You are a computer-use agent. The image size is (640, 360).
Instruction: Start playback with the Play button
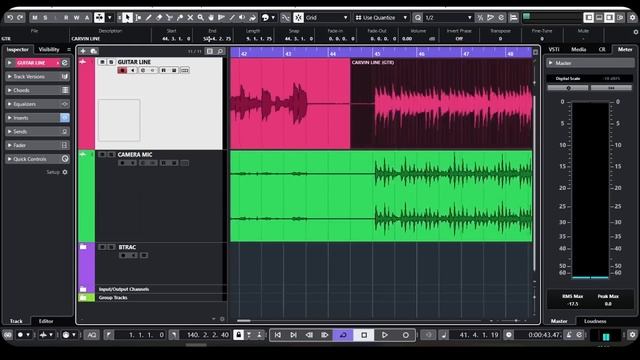pos(384,335)
